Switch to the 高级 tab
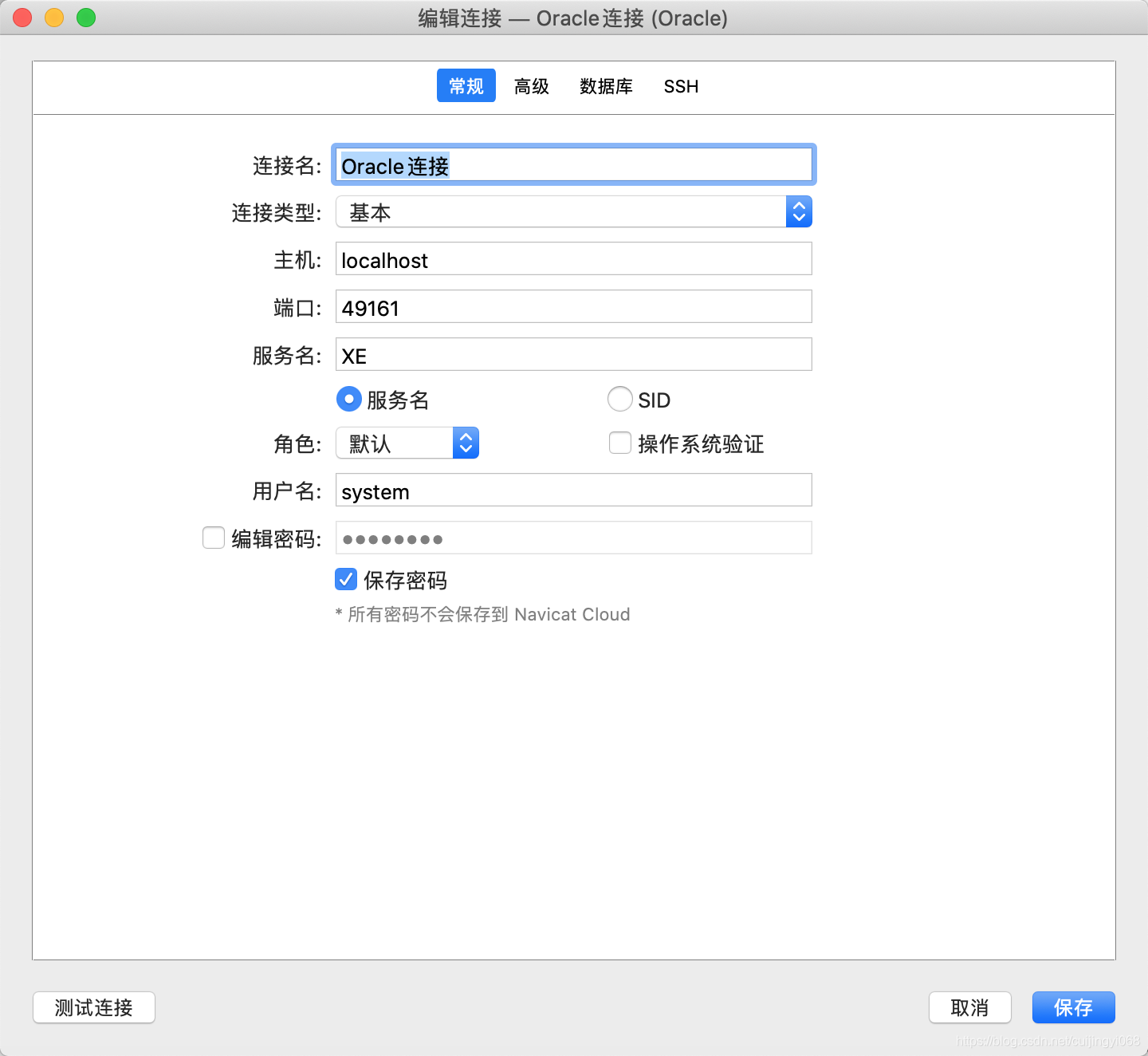Viewport: 1148px width, 1056px height. pos(532,86)
